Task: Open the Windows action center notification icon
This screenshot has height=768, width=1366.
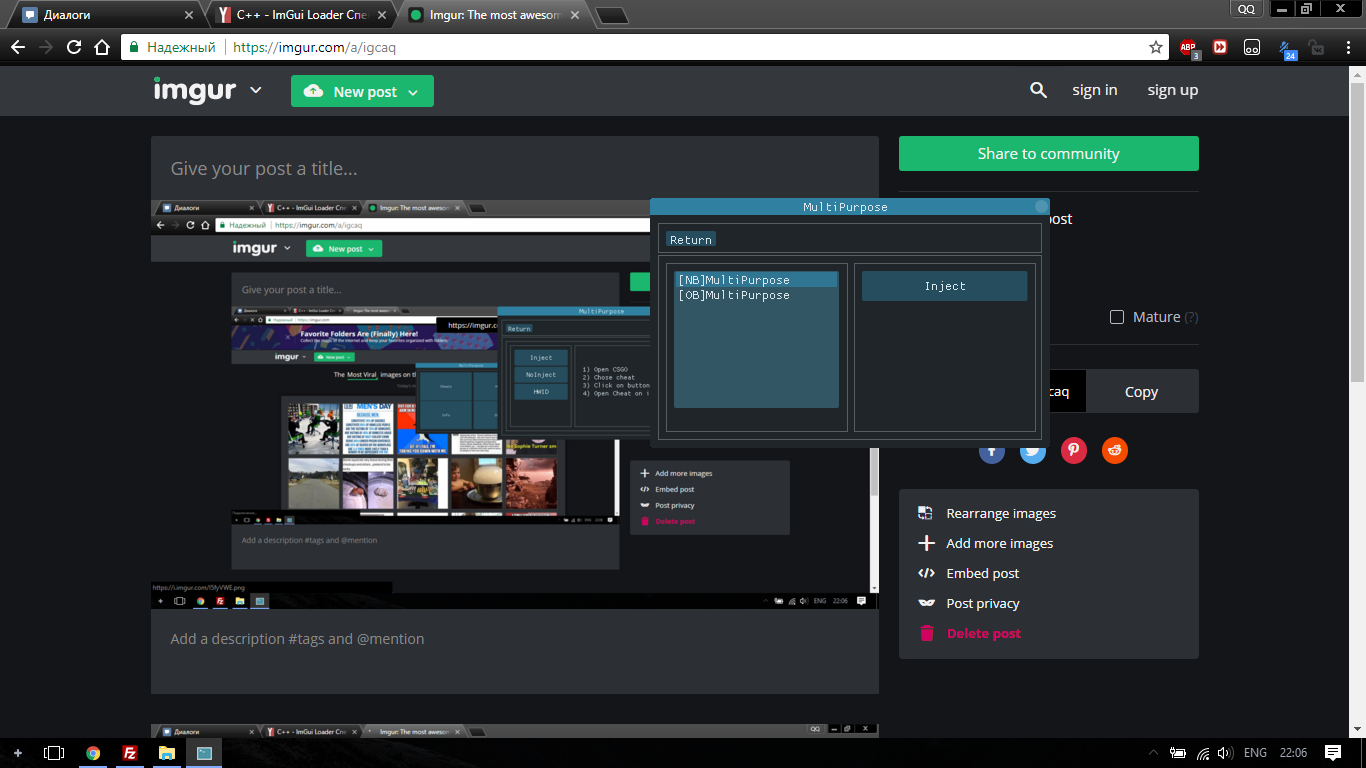Action: [x=1332, y=753]
